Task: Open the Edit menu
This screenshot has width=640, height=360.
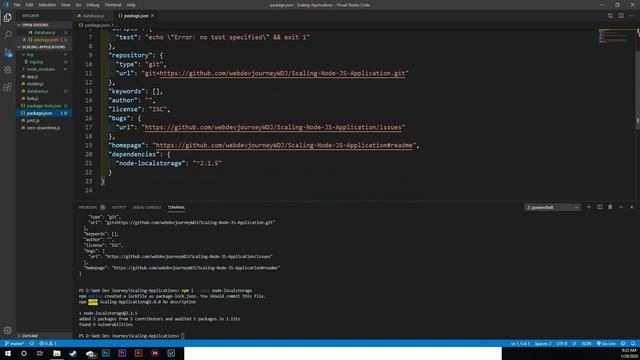Action: 29,5
